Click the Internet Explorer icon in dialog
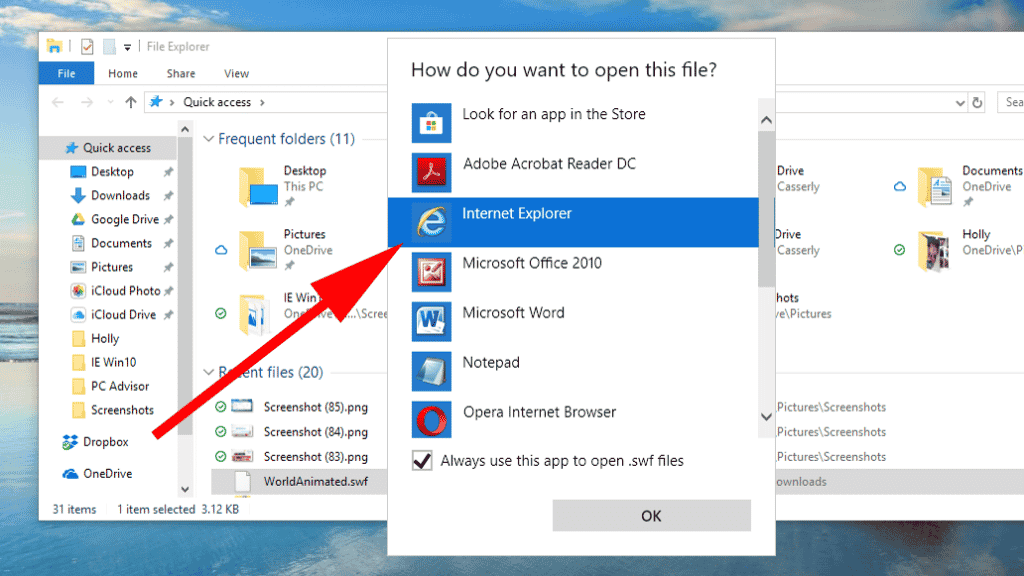Viewport: 1024px width, 576px height. tap(431, 222)
